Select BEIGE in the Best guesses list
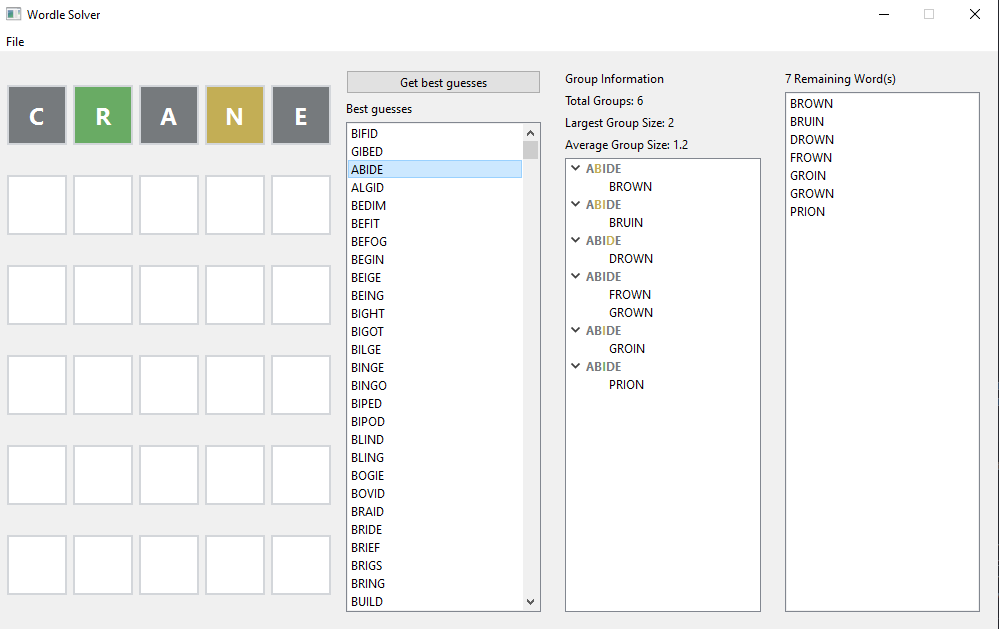This screenshot has height=629, width=999. coord(435,278)
